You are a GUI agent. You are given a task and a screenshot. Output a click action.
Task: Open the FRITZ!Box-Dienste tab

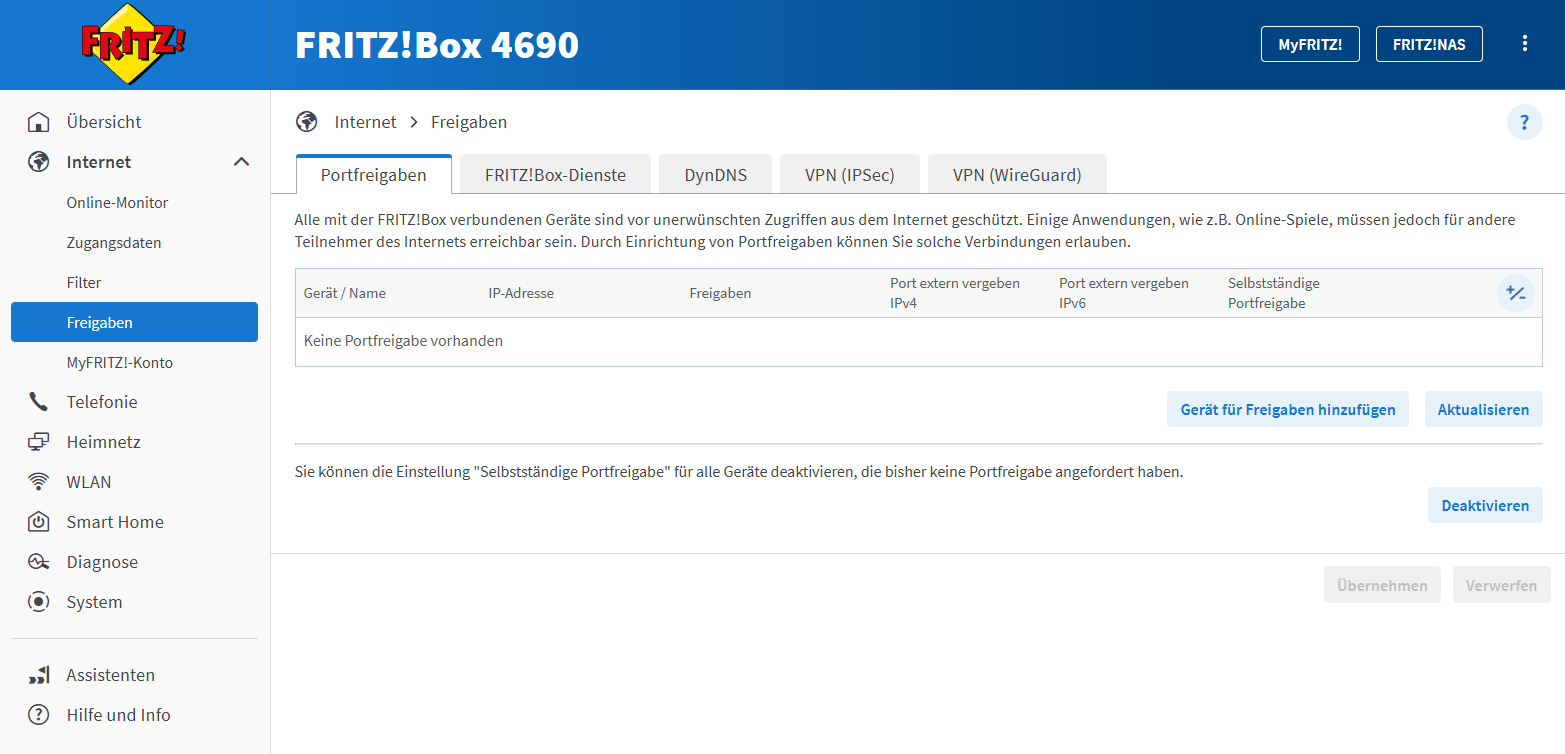click(555, 175)
